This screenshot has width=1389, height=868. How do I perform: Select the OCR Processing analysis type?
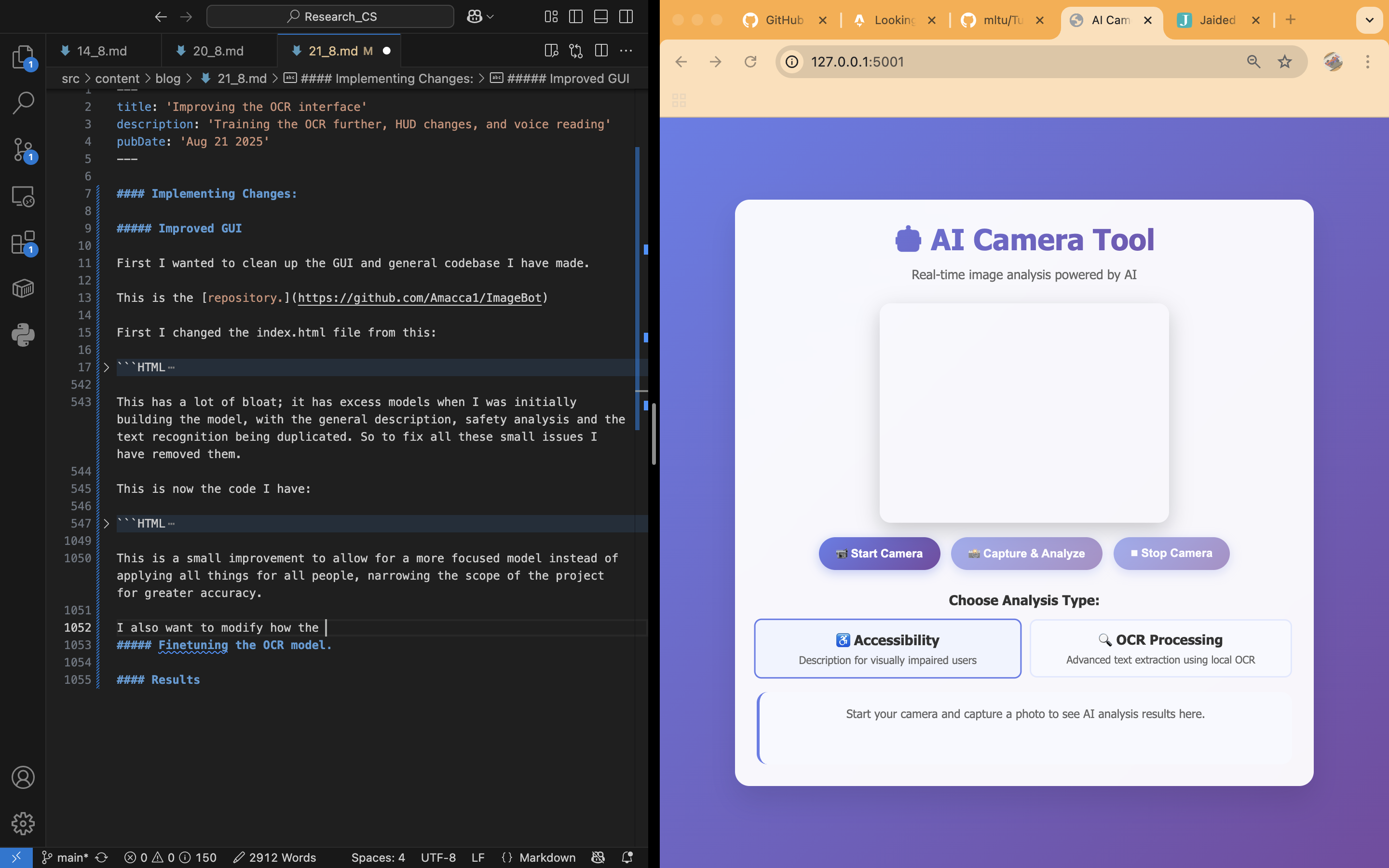(x=1160, y=649)
